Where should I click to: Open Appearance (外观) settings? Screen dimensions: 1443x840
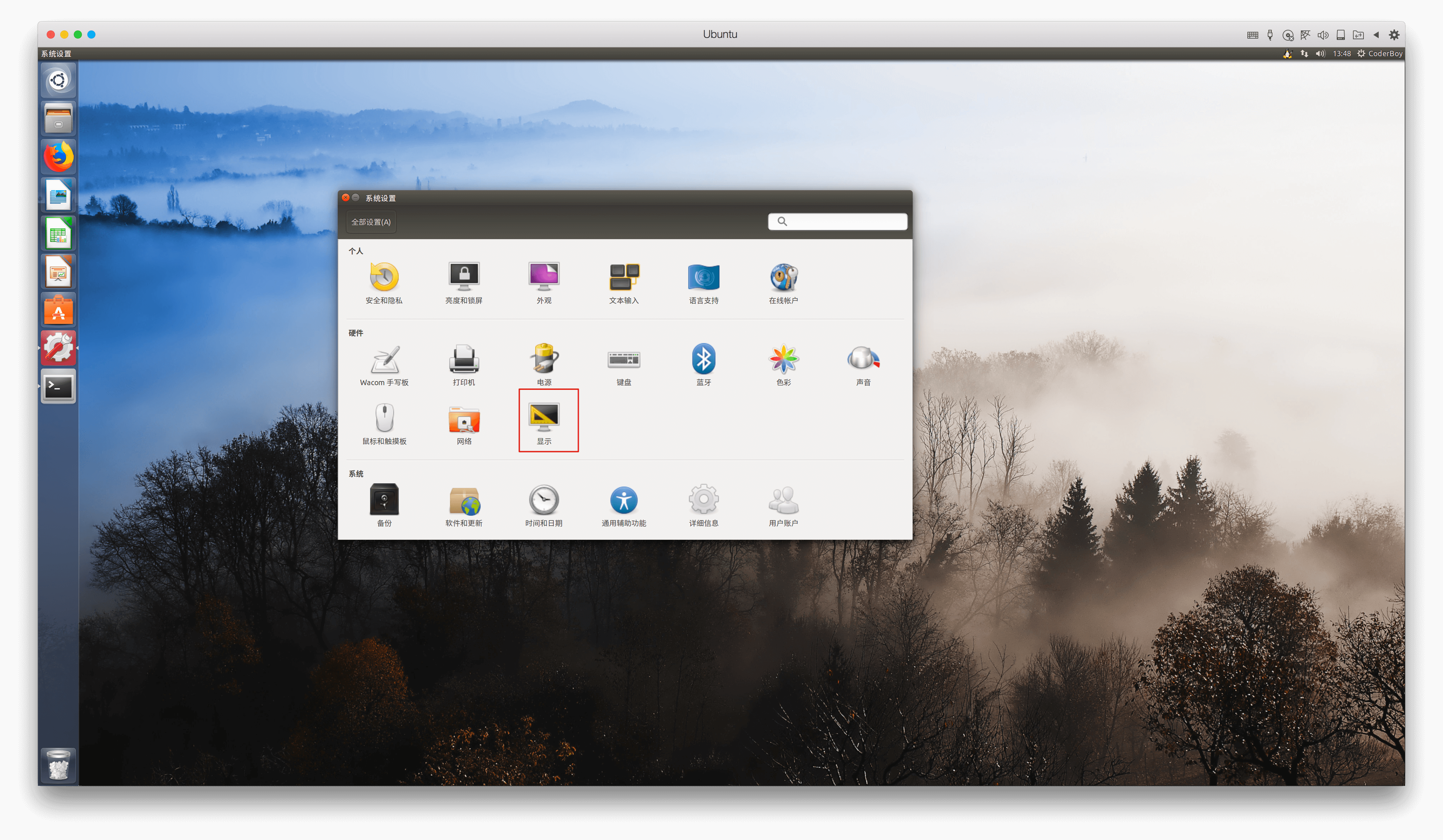tap(544, 283)
